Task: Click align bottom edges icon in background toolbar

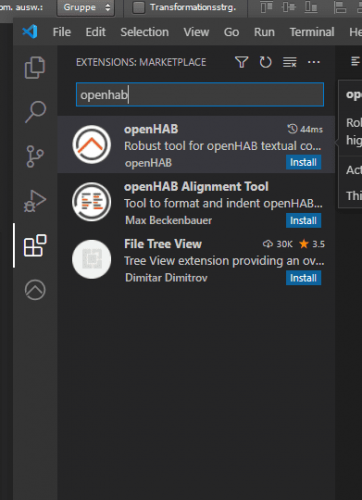Action: 311,7
